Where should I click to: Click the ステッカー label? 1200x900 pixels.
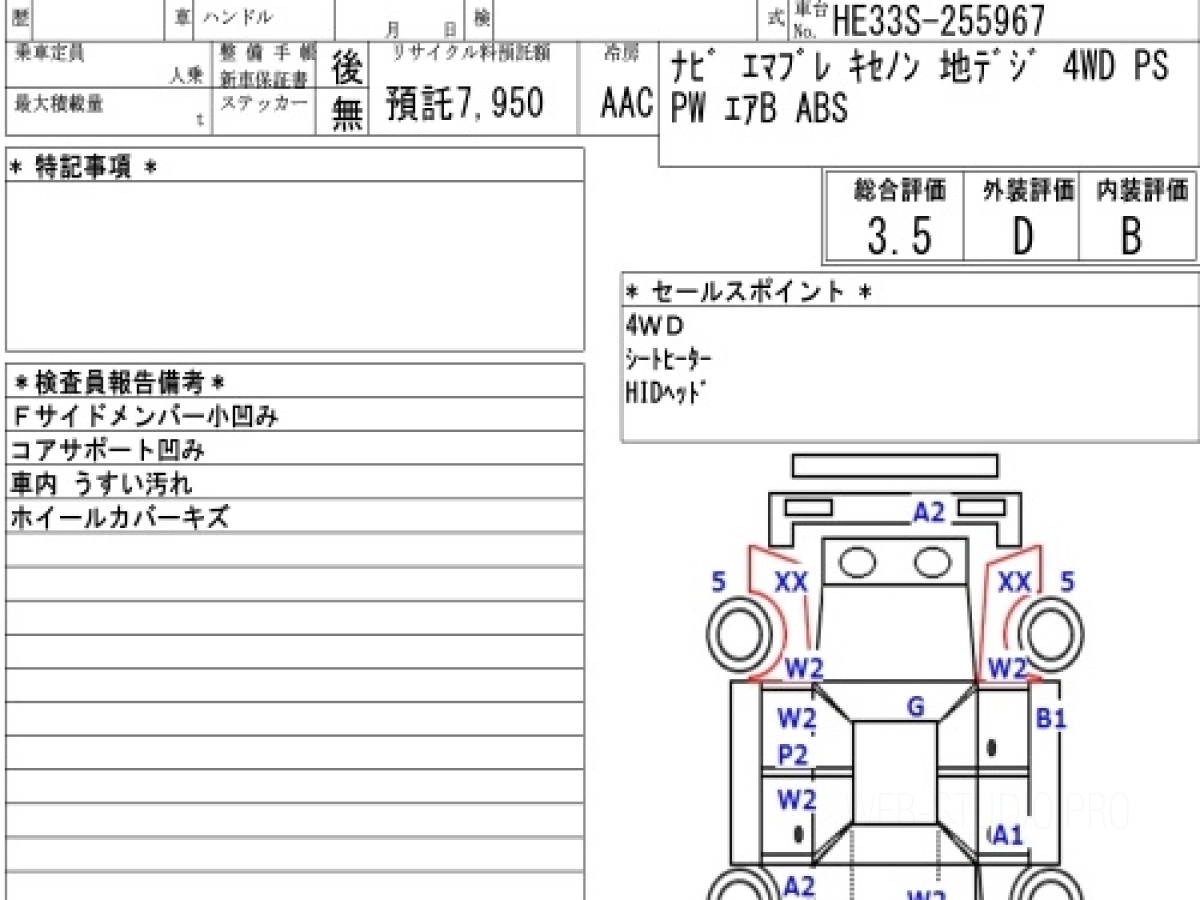[265, 102]
